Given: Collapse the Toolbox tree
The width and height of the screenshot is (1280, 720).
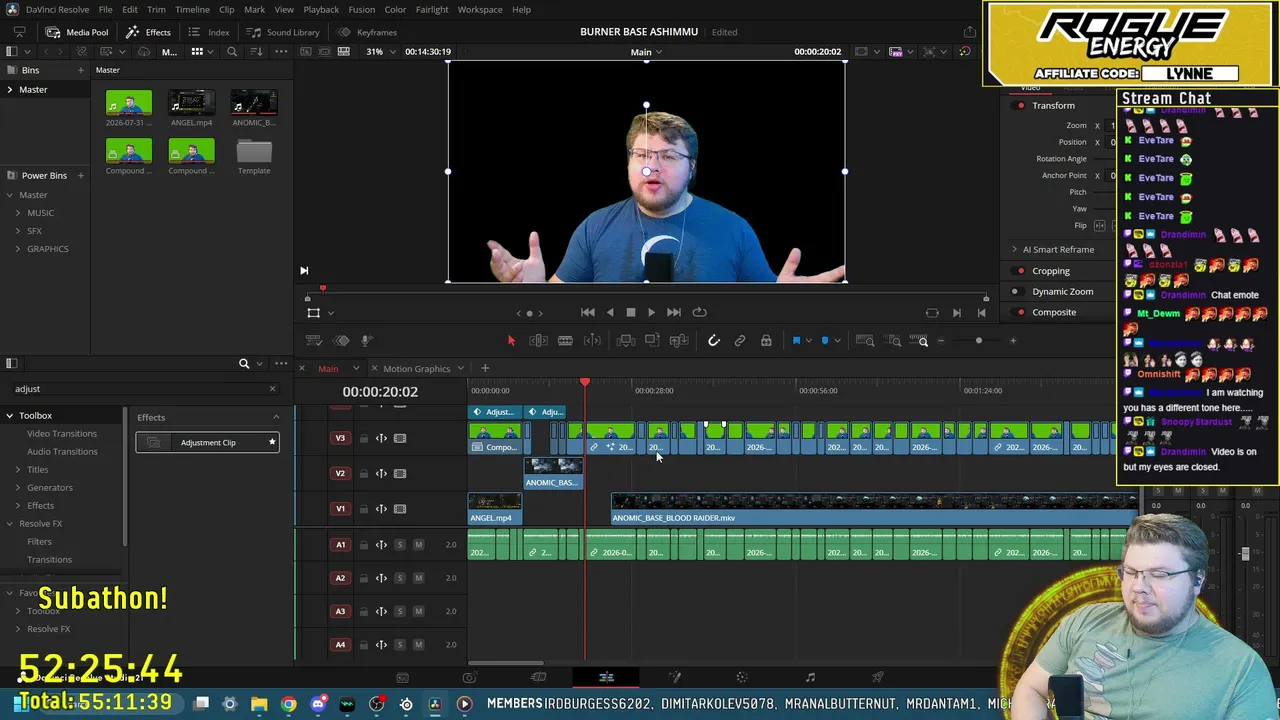Looking at the screenshot, I should click(x=10, y=416).
